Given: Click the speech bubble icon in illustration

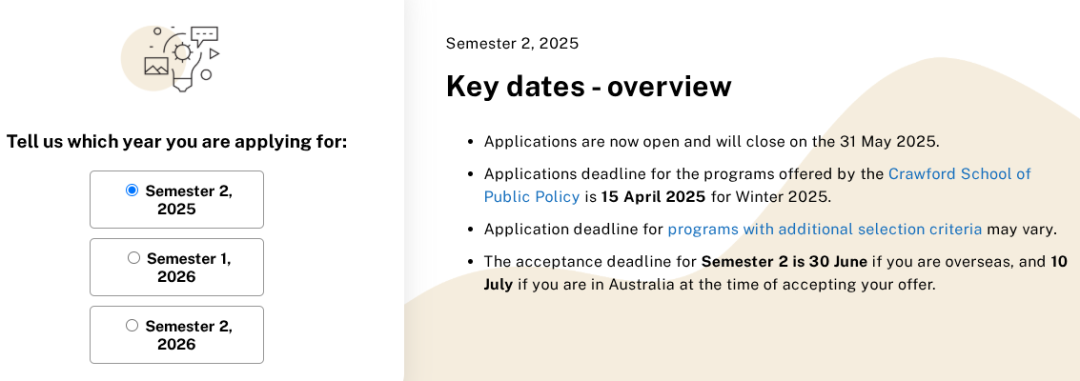Looking at the screenshot, I should point(205,36).
